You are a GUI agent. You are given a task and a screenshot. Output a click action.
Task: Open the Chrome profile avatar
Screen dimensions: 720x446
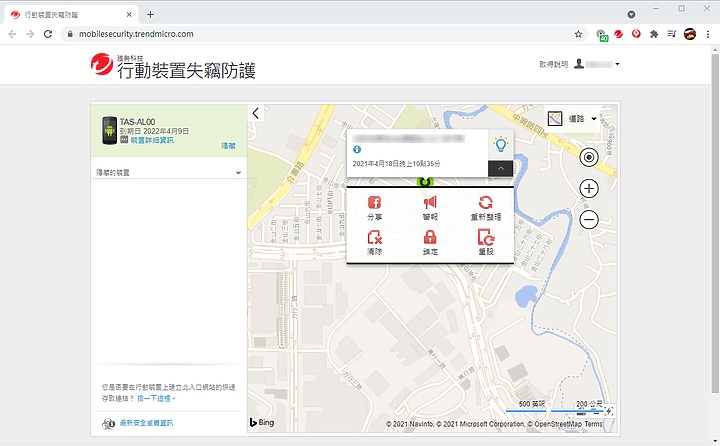pyautogui.click(x=690, y=34)
